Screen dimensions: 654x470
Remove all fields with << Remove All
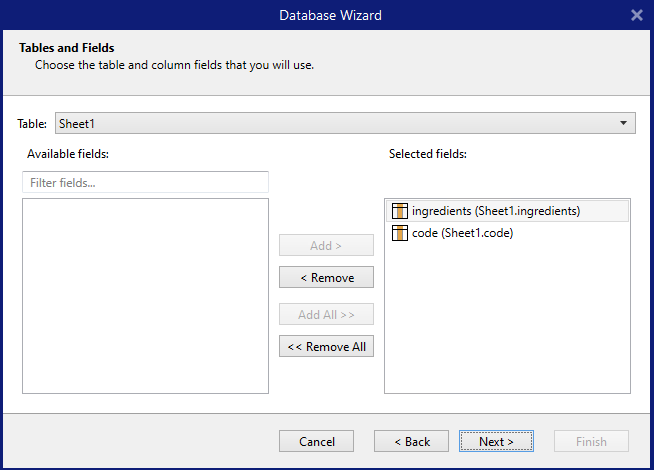326,347
